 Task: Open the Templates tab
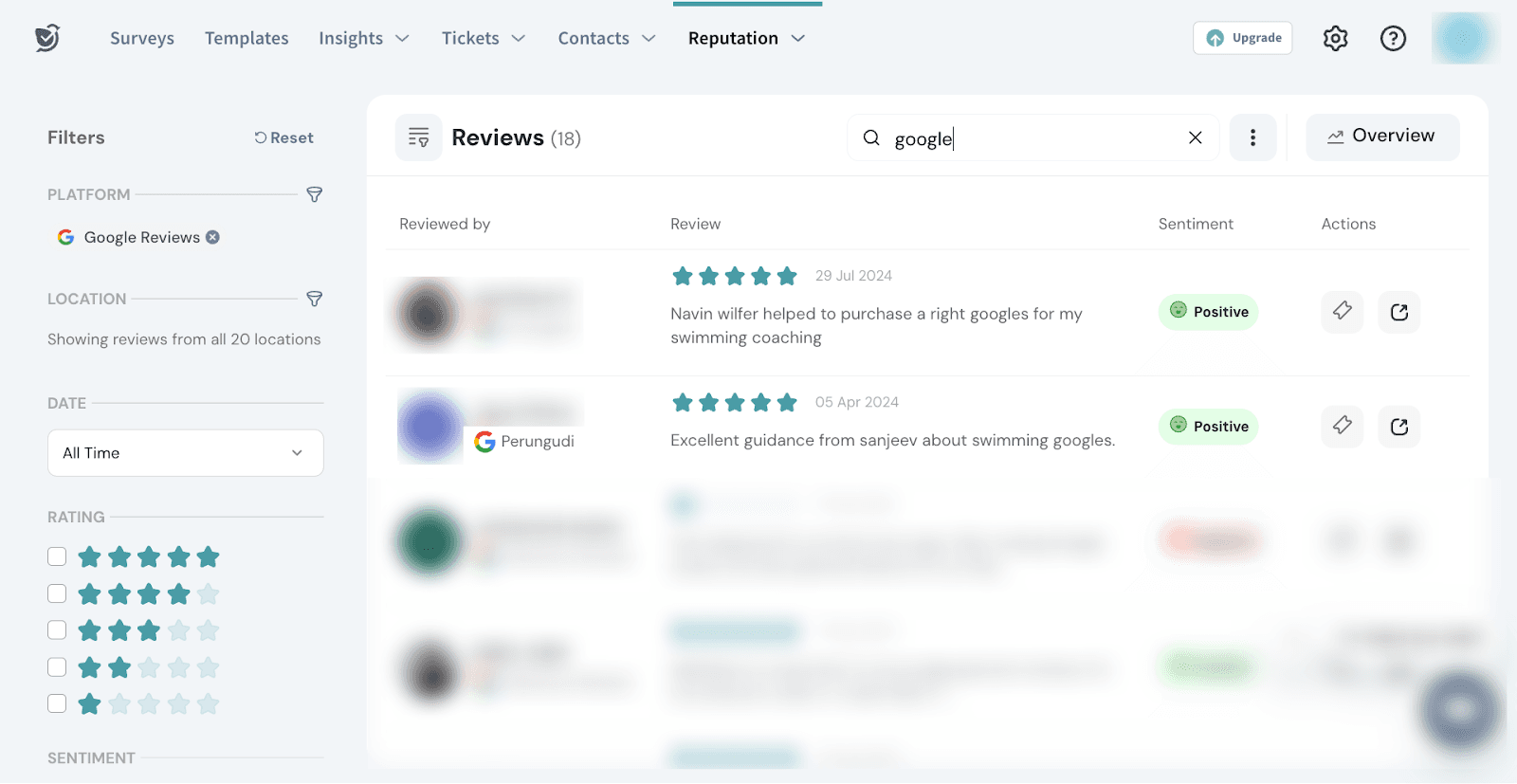[247, 39]
